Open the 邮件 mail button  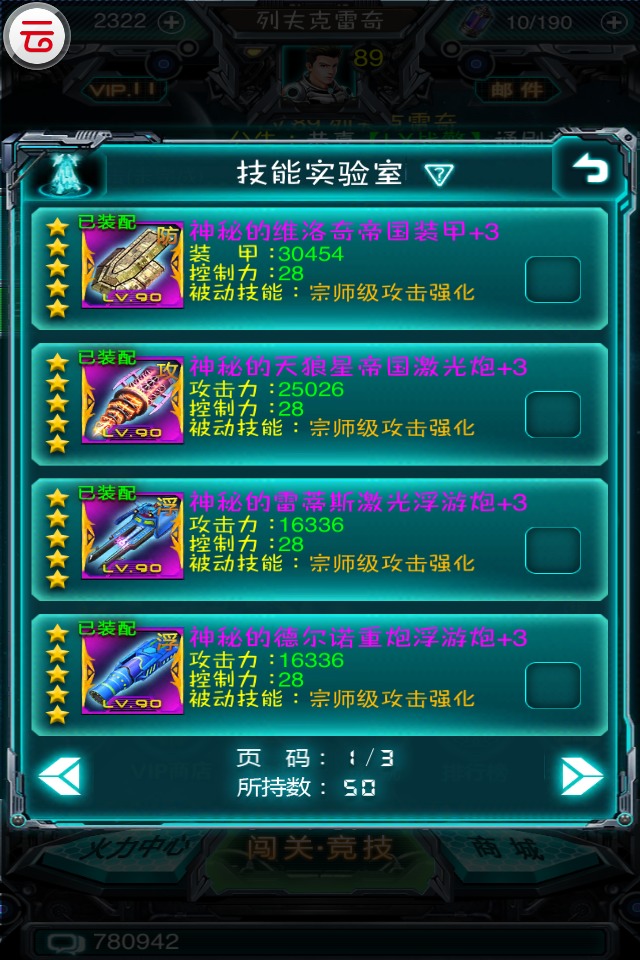[516, 90]
